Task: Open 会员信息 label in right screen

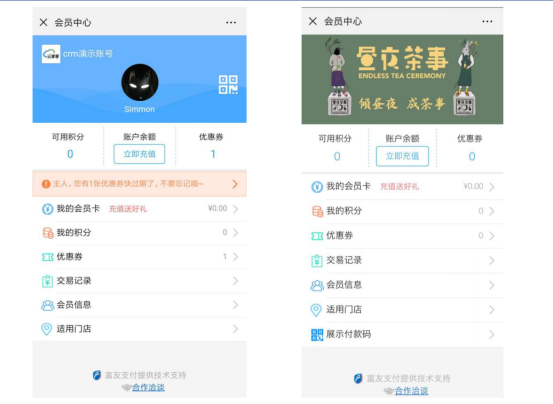Action: 344,284
